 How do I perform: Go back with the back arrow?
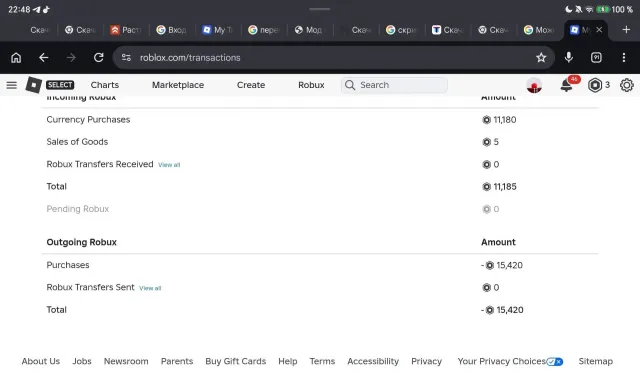pyautogui.click(x=44, y=58)
